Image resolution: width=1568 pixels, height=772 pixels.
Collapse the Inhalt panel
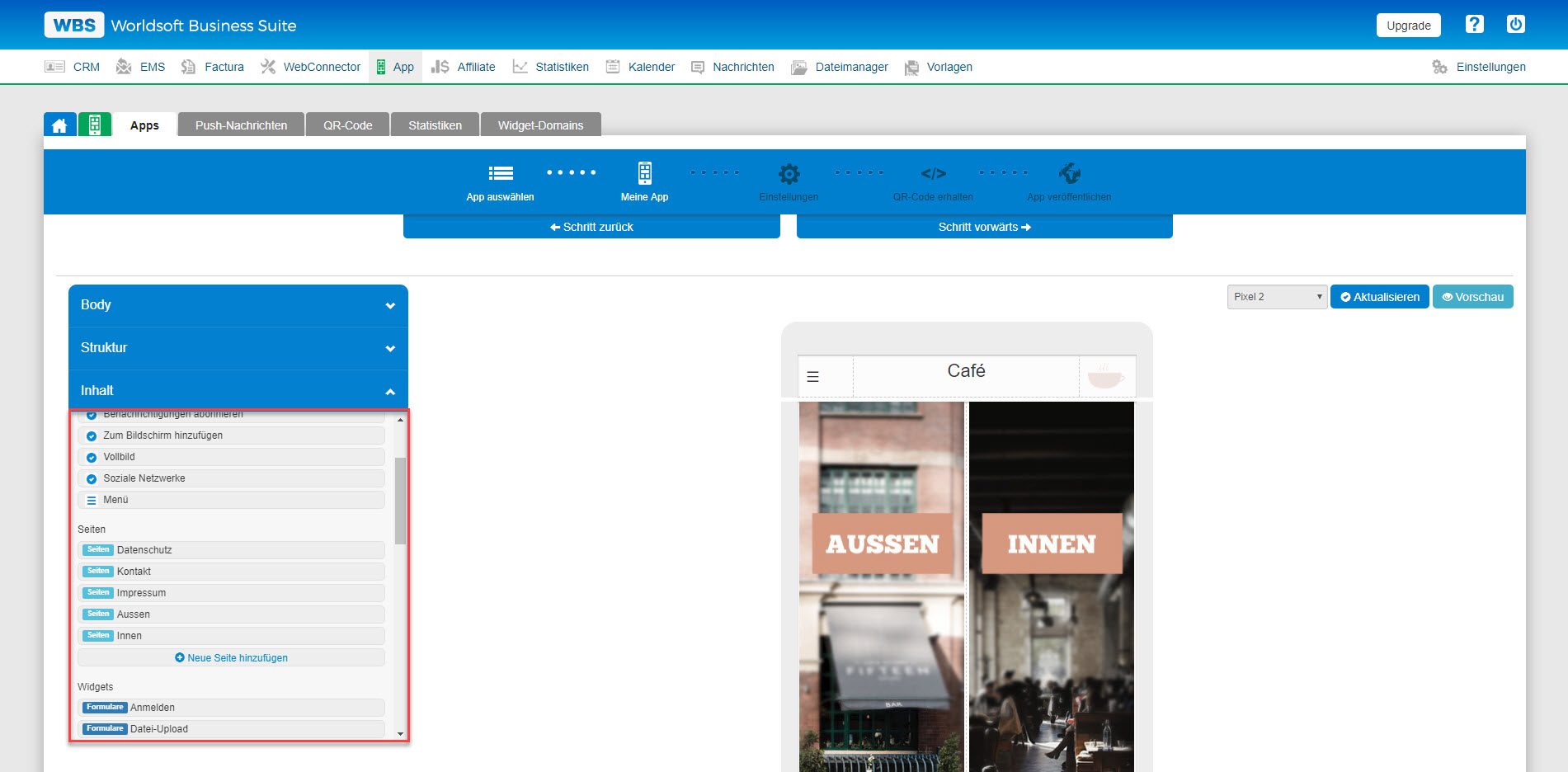coord(238,389)
